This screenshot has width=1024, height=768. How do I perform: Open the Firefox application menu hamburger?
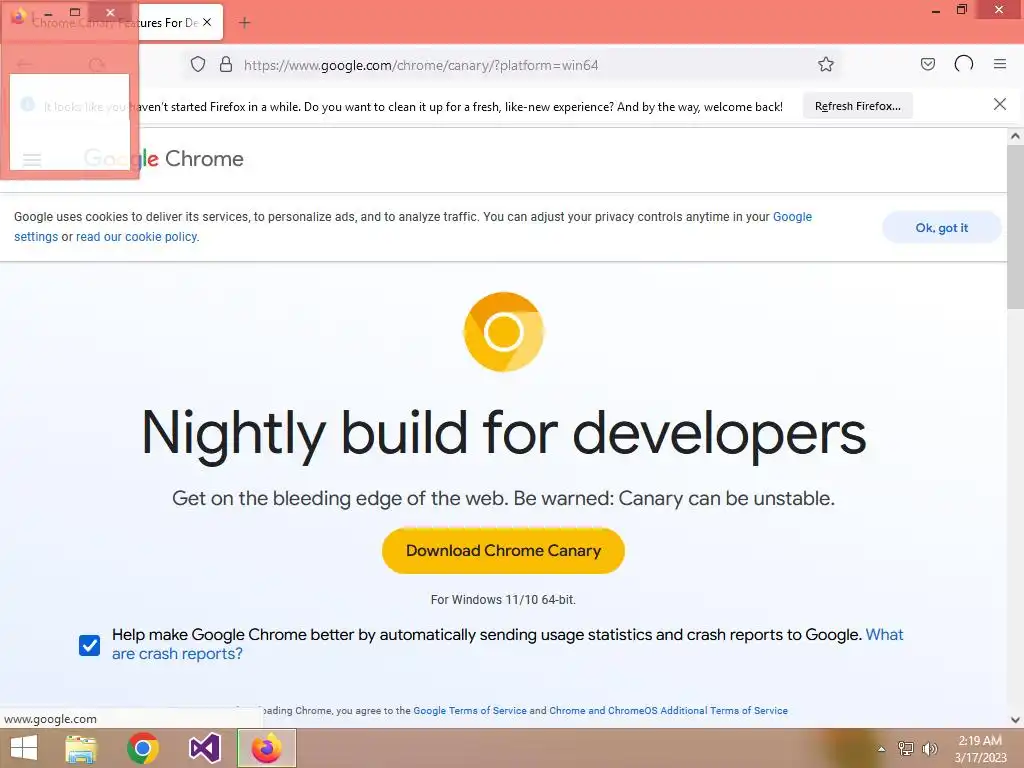[x=999, y=64]
